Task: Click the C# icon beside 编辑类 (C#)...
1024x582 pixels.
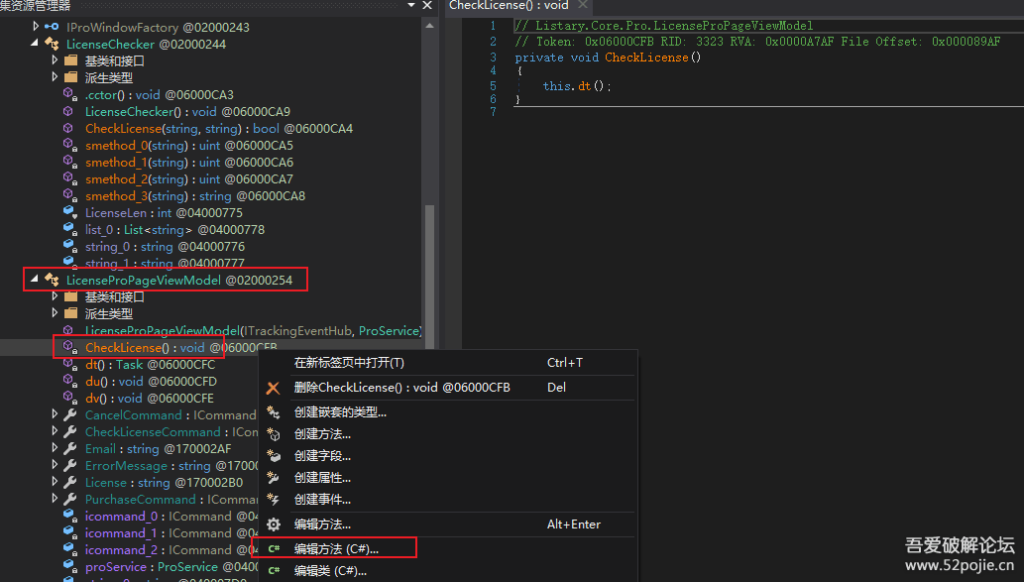Action: (273, 571)
